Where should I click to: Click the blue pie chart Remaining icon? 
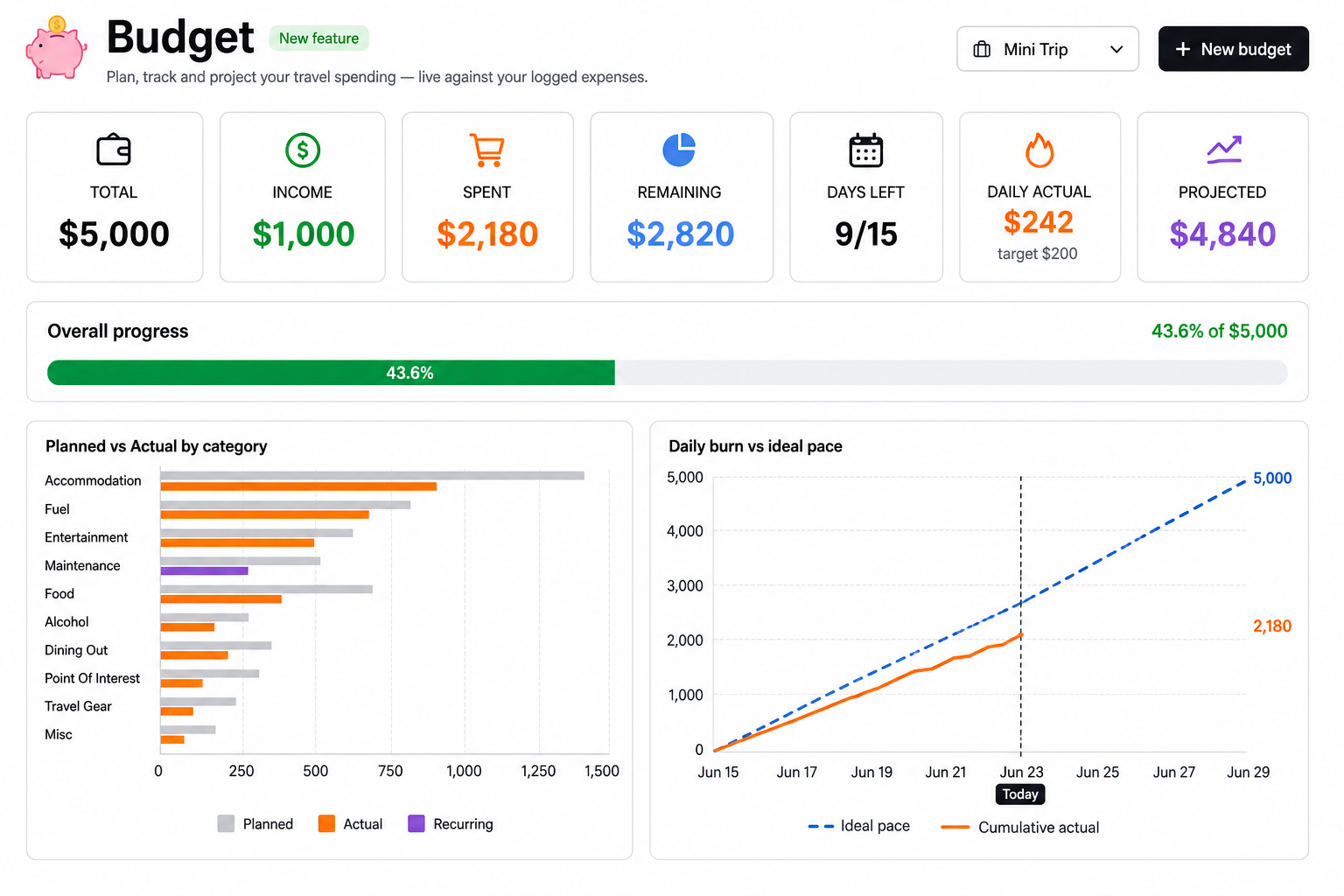pyautogui.click(x=679, y=150)
